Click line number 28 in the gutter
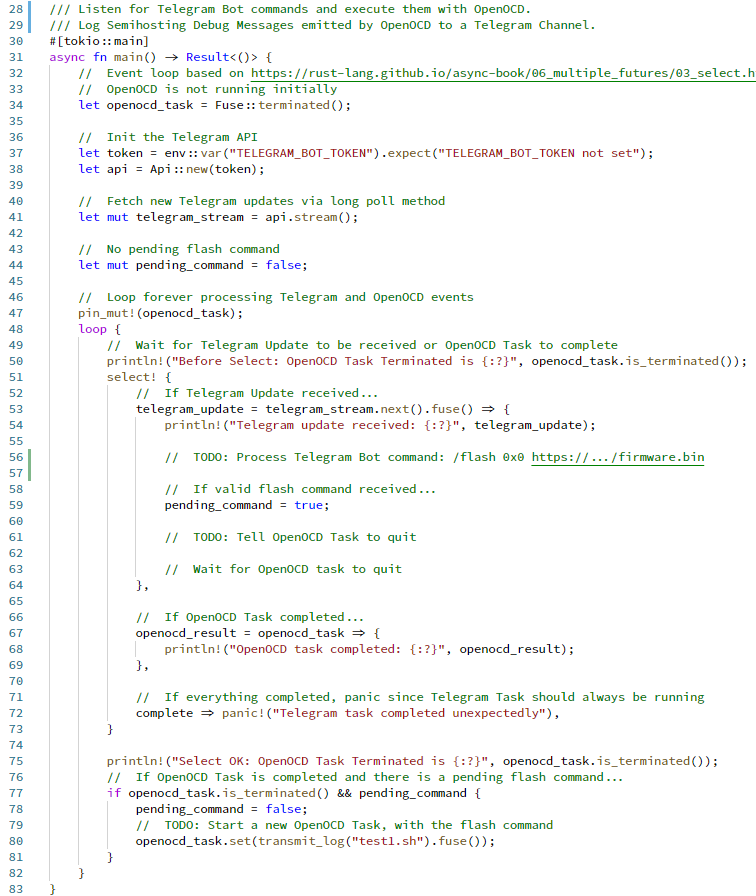 (x=16, y=9)
